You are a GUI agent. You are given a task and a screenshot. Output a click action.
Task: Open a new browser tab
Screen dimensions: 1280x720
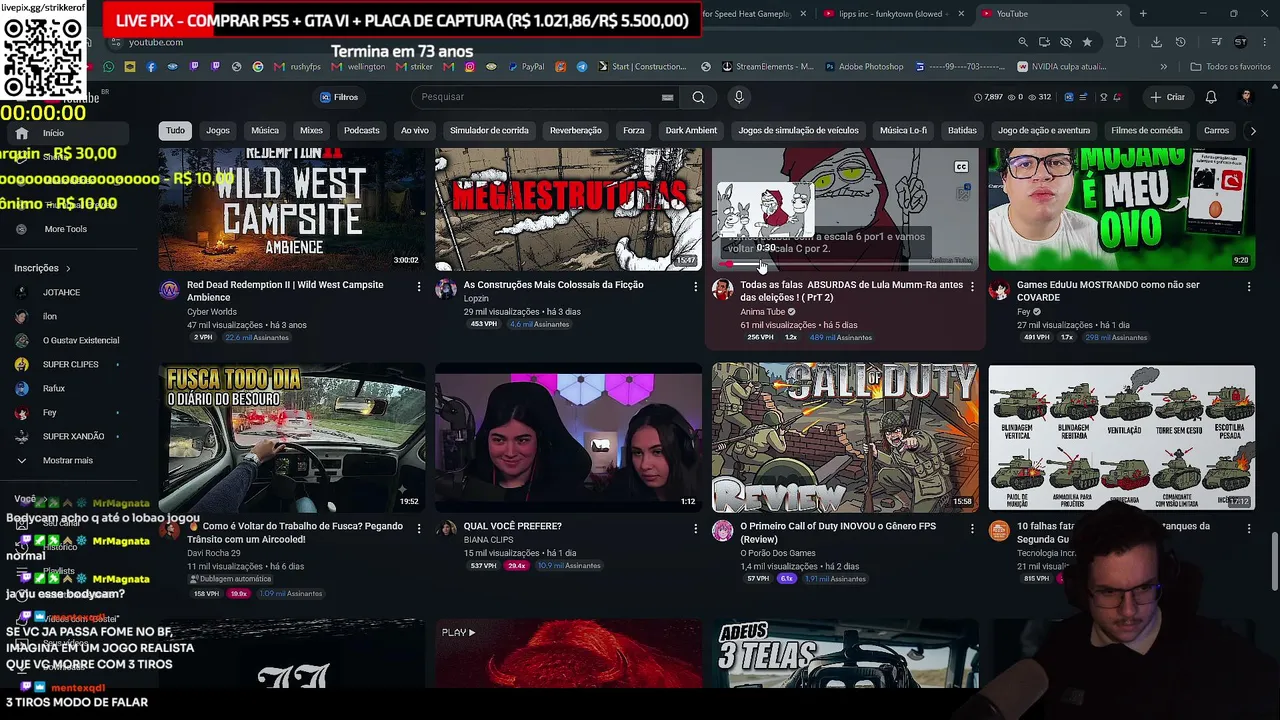pyautogui.click(x=1143, y=14)
